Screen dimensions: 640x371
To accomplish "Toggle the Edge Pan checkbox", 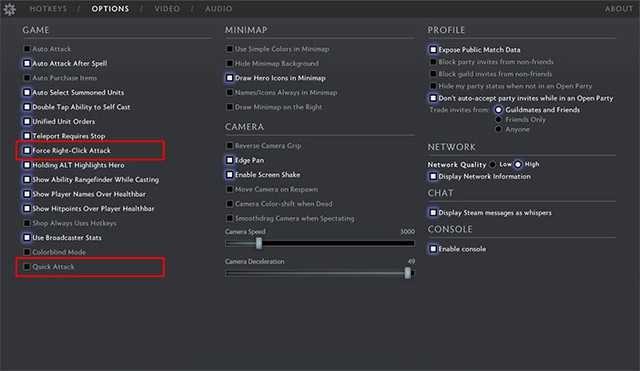I will pyautogui.click(x=229, y=160).
